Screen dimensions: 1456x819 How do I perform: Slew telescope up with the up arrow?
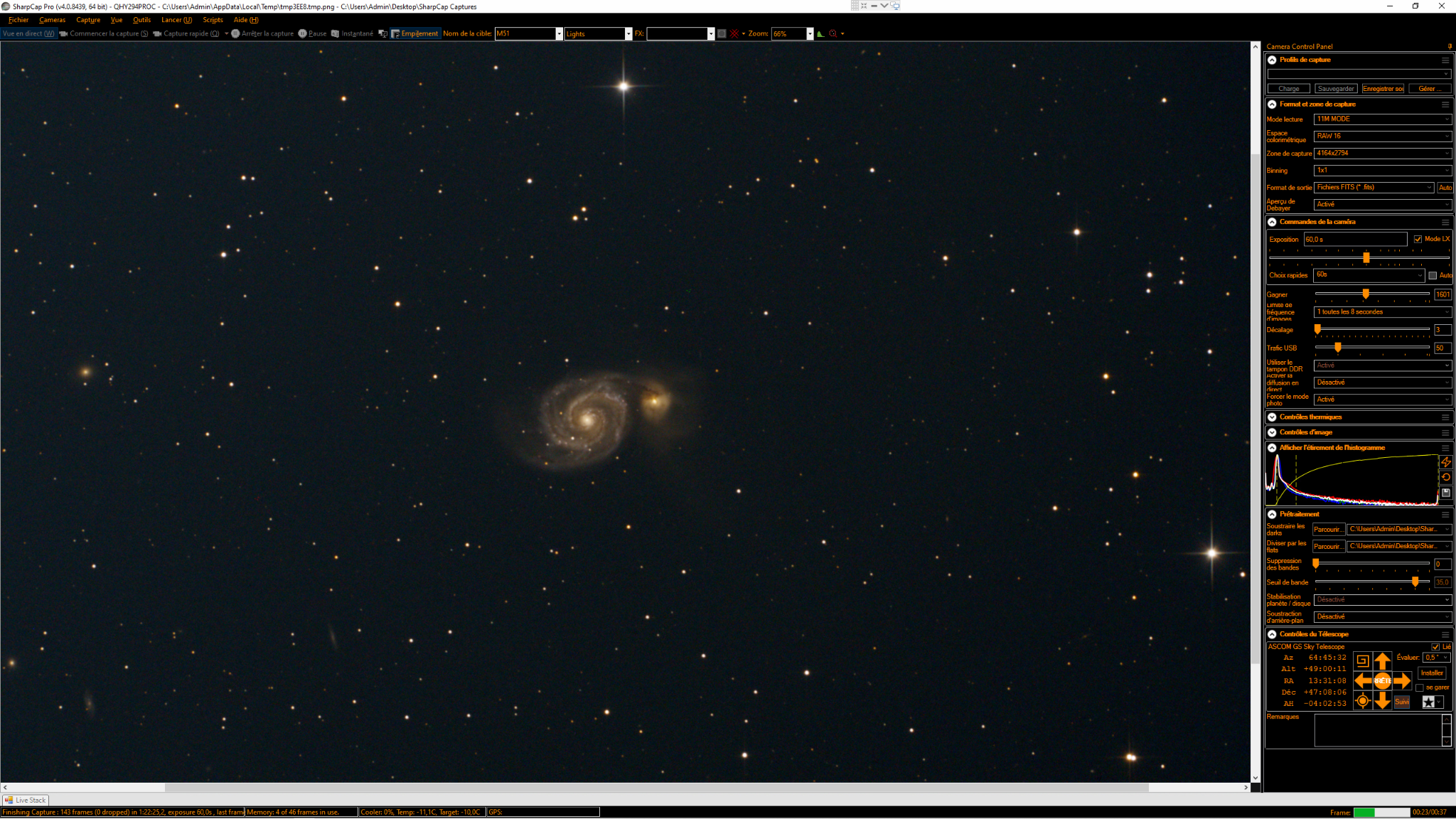pos(1382,660)
